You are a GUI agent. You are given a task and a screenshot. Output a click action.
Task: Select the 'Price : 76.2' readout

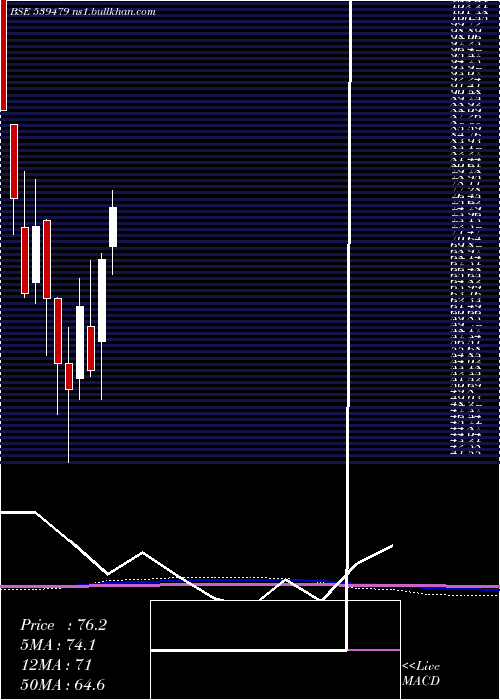pos(63,625)
